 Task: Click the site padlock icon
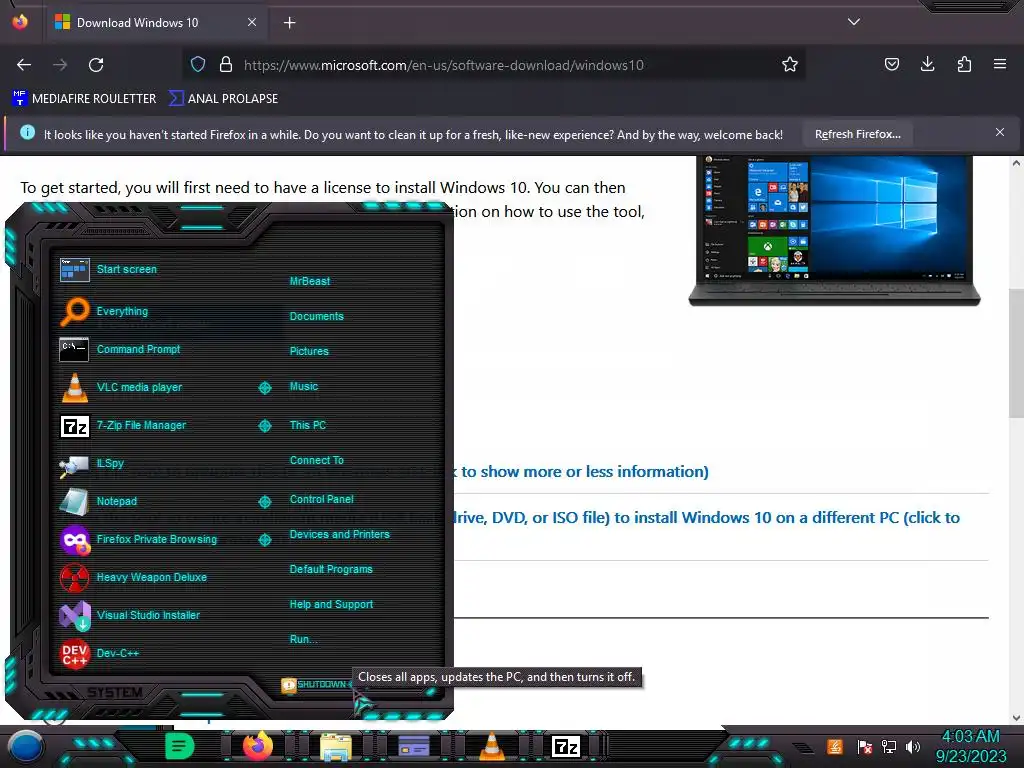[x=226, y=64]
